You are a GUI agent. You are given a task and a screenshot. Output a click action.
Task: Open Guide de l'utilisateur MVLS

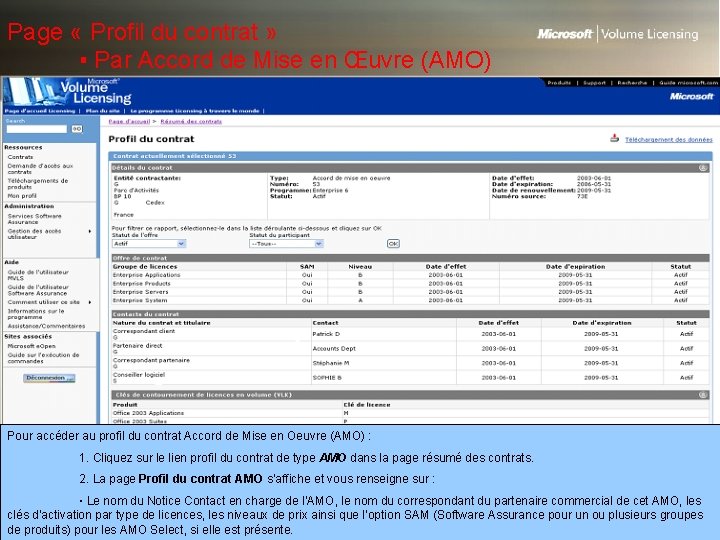(38, 275)
